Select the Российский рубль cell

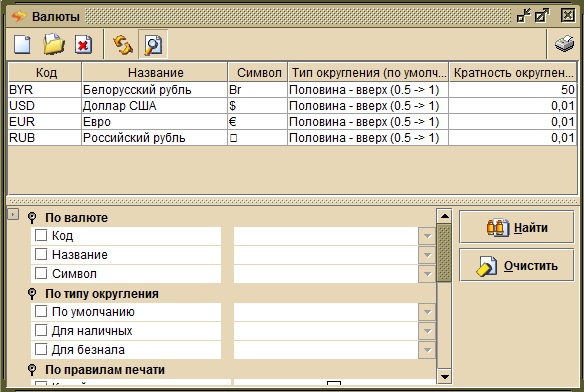point(155,138)
